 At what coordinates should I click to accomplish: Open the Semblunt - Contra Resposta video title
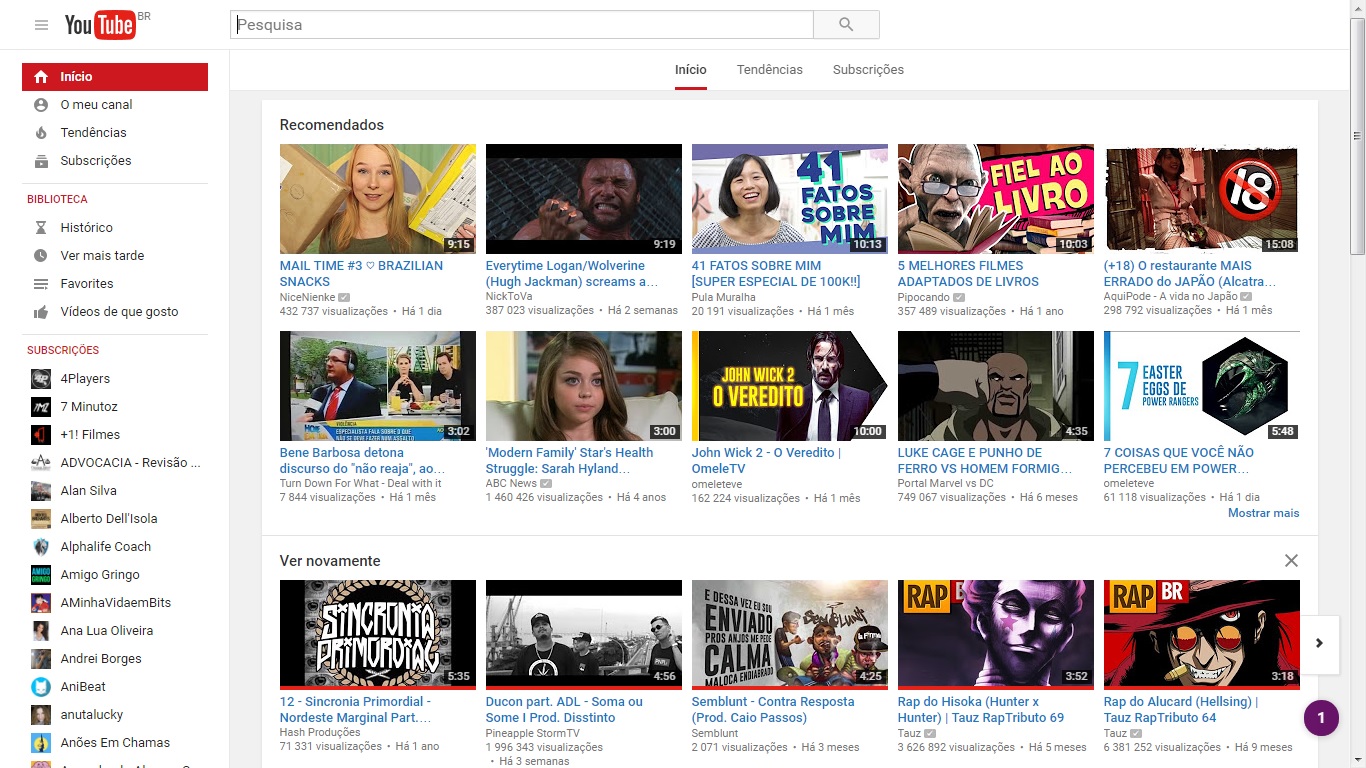[x=773, y=710]
